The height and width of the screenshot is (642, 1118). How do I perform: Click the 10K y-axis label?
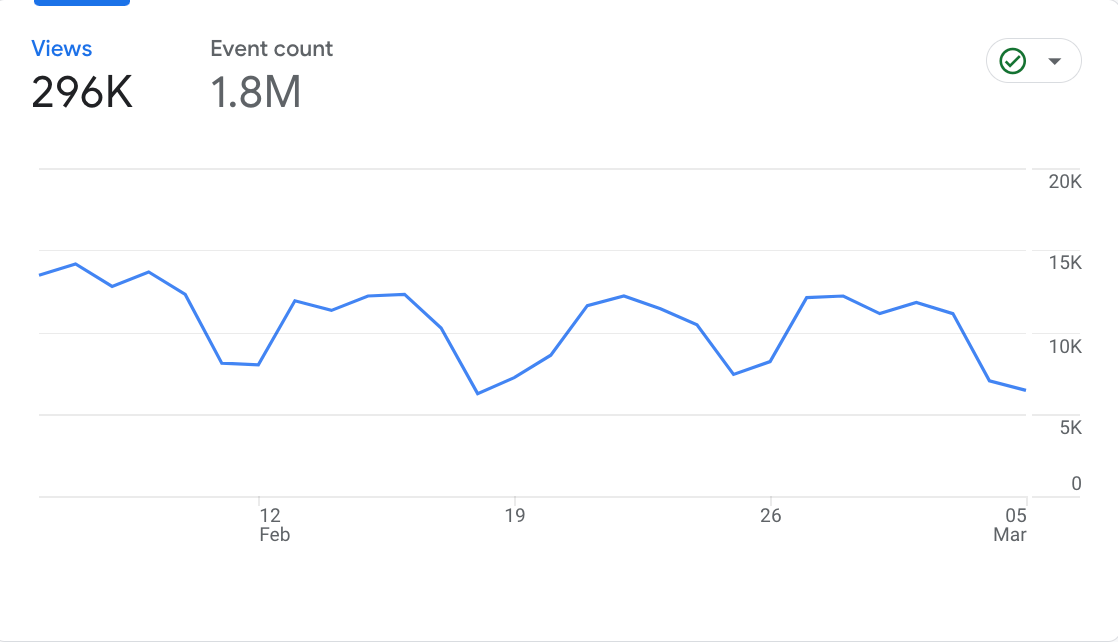1065,347
